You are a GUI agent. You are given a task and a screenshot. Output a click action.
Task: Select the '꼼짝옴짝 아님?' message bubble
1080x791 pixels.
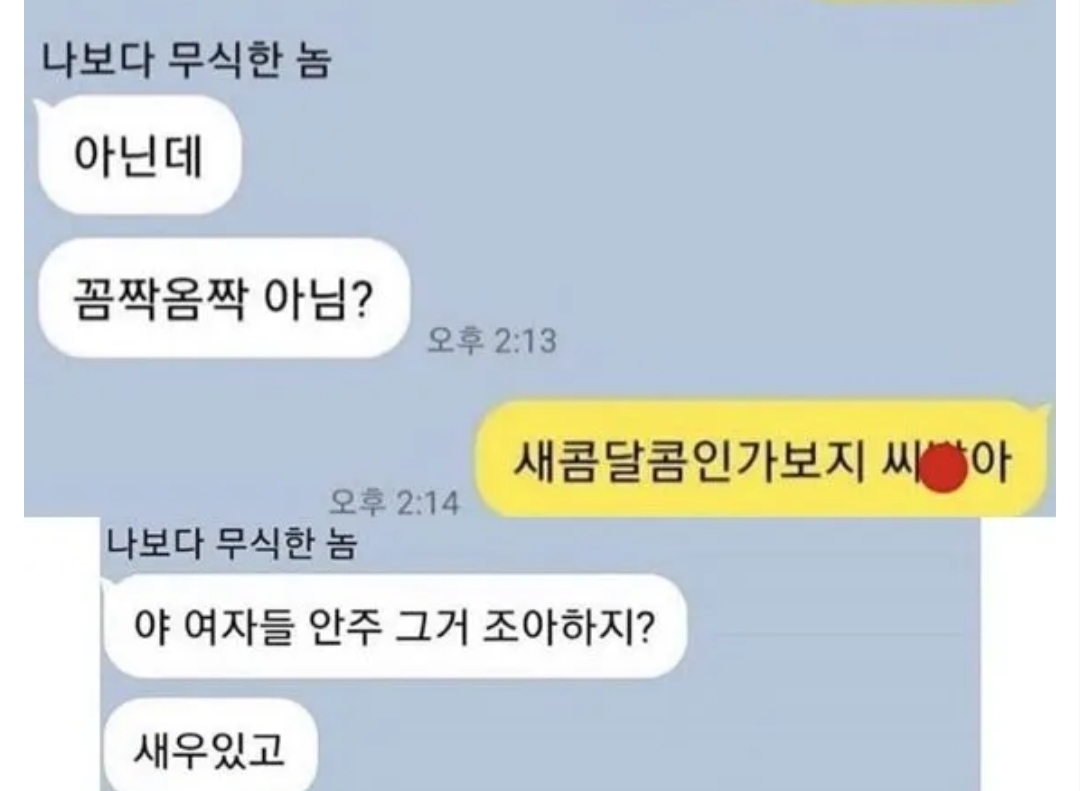click(x=223, y=298)
